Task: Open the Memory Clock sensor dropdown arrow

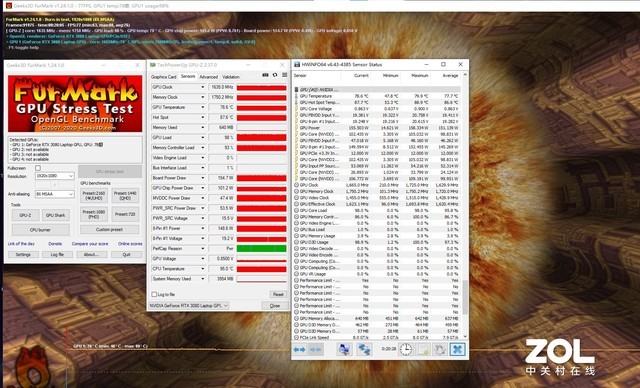Action: point(202,97)
